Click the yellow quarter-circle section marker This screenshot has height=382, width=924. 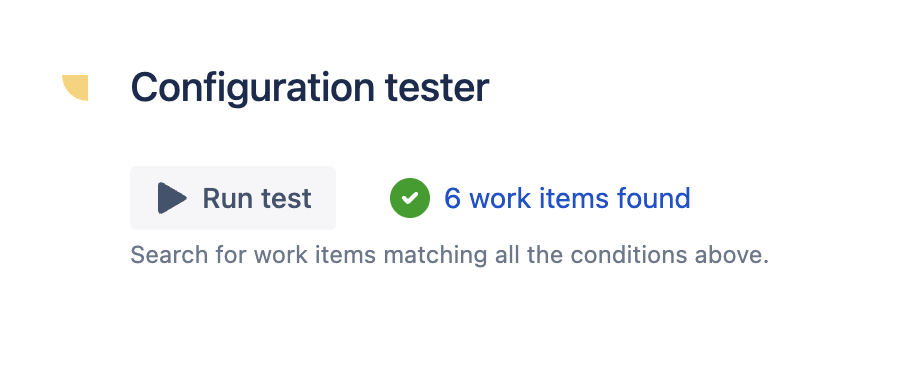click(x=75, y=88)
